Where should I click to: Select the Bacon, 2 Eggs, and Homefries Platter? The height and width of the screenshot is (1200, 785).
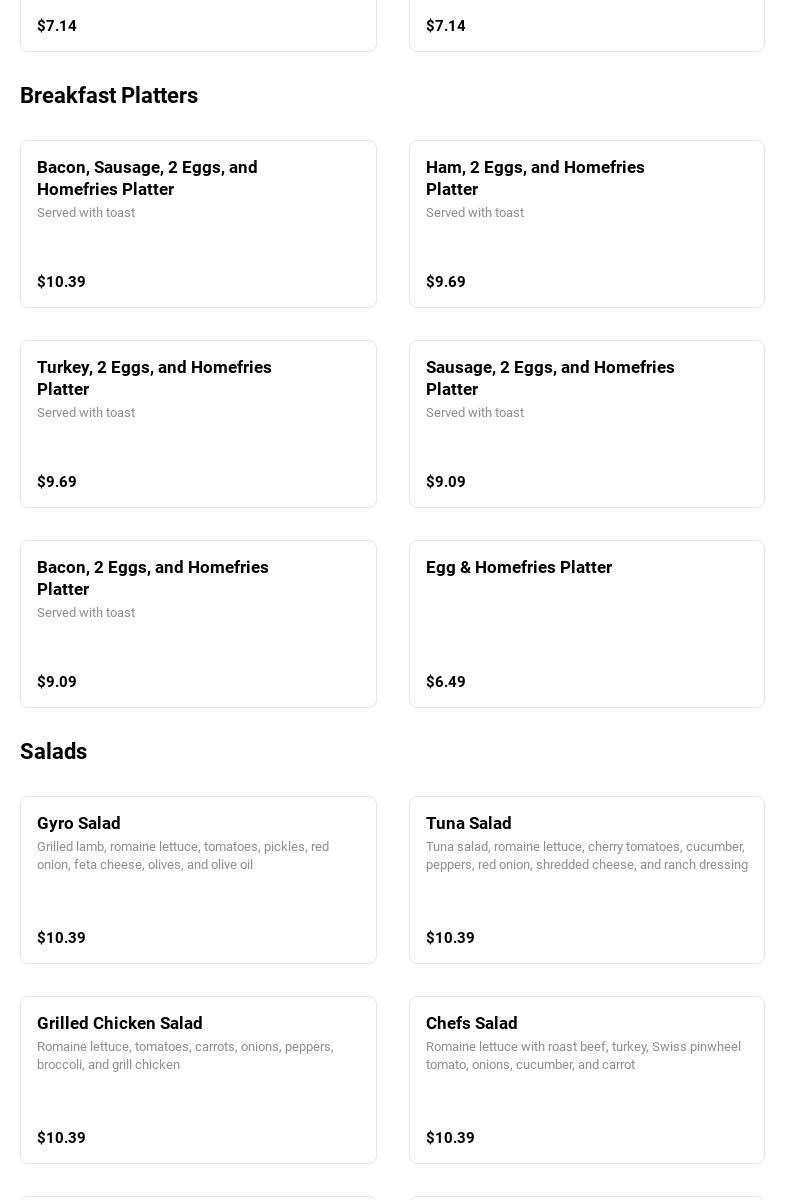pyautogui.click(x=198, y=624)
